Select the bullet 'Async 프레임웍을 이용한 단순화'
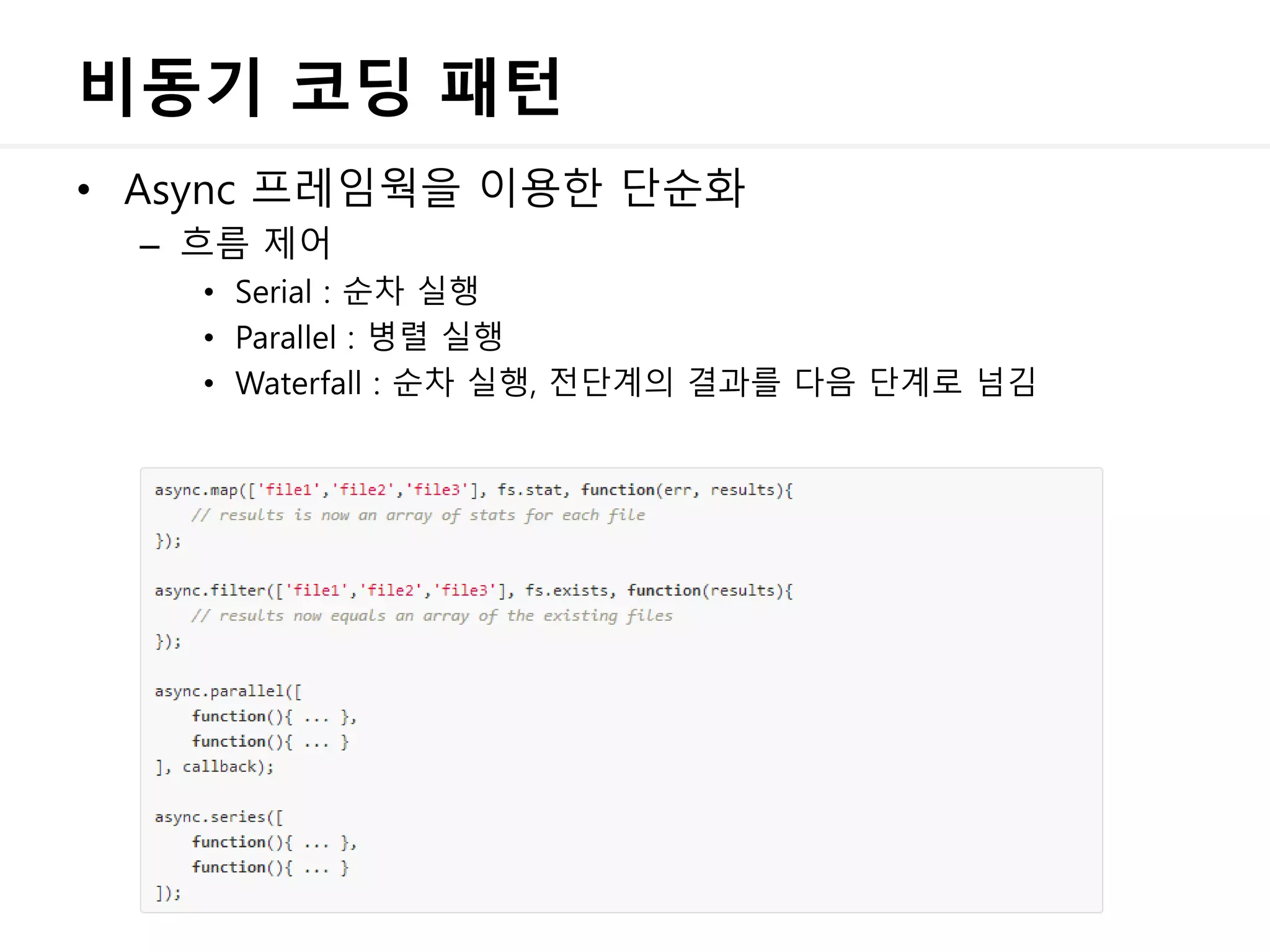 (x=434, y=188)
